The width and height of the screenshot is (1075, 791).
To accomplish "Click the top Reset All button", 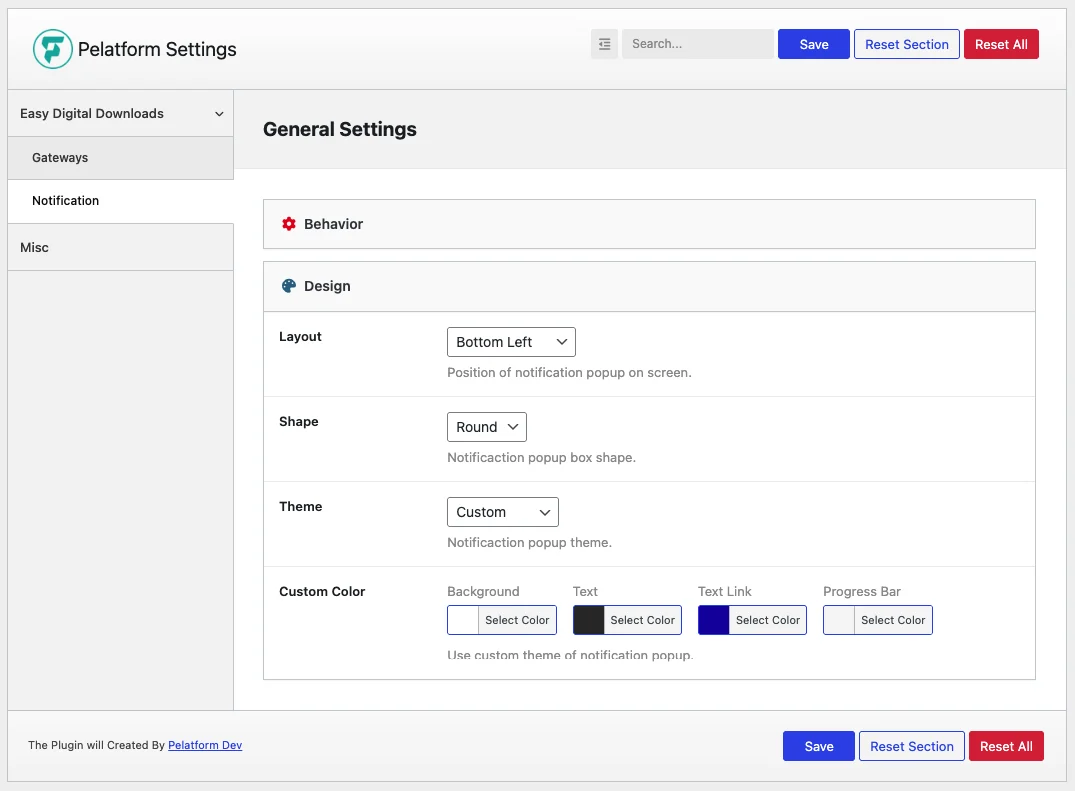I will tap(1001, 44).
